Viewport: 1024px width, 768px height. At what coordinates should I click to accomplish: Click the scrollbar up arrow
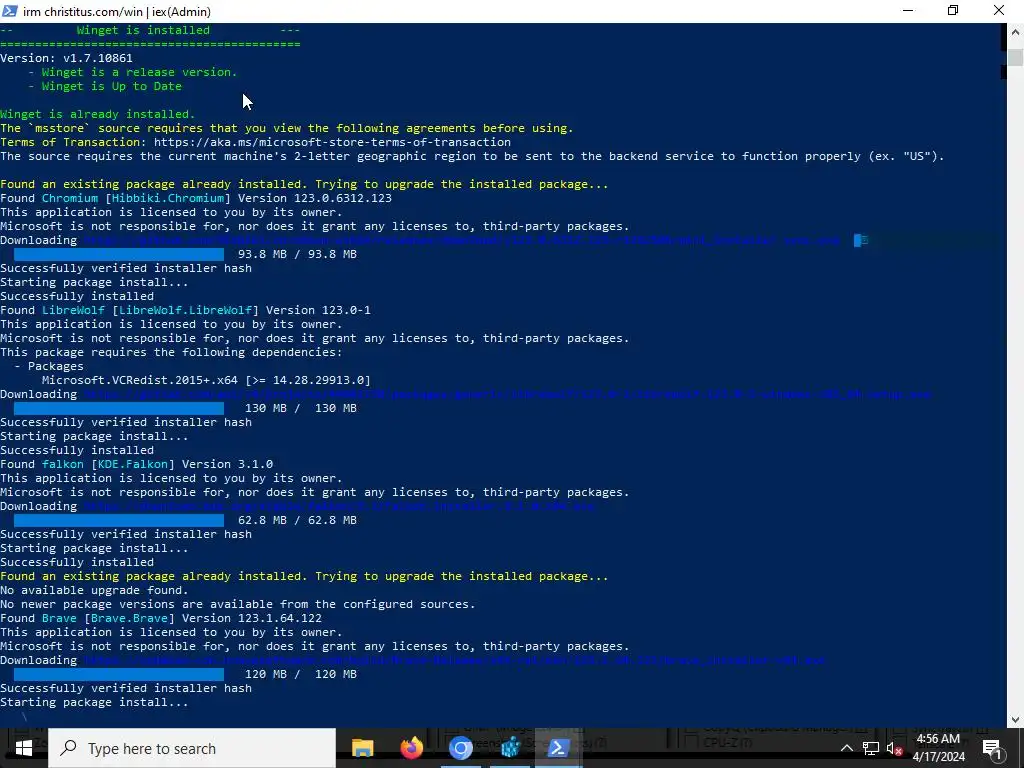point(1015,31)
